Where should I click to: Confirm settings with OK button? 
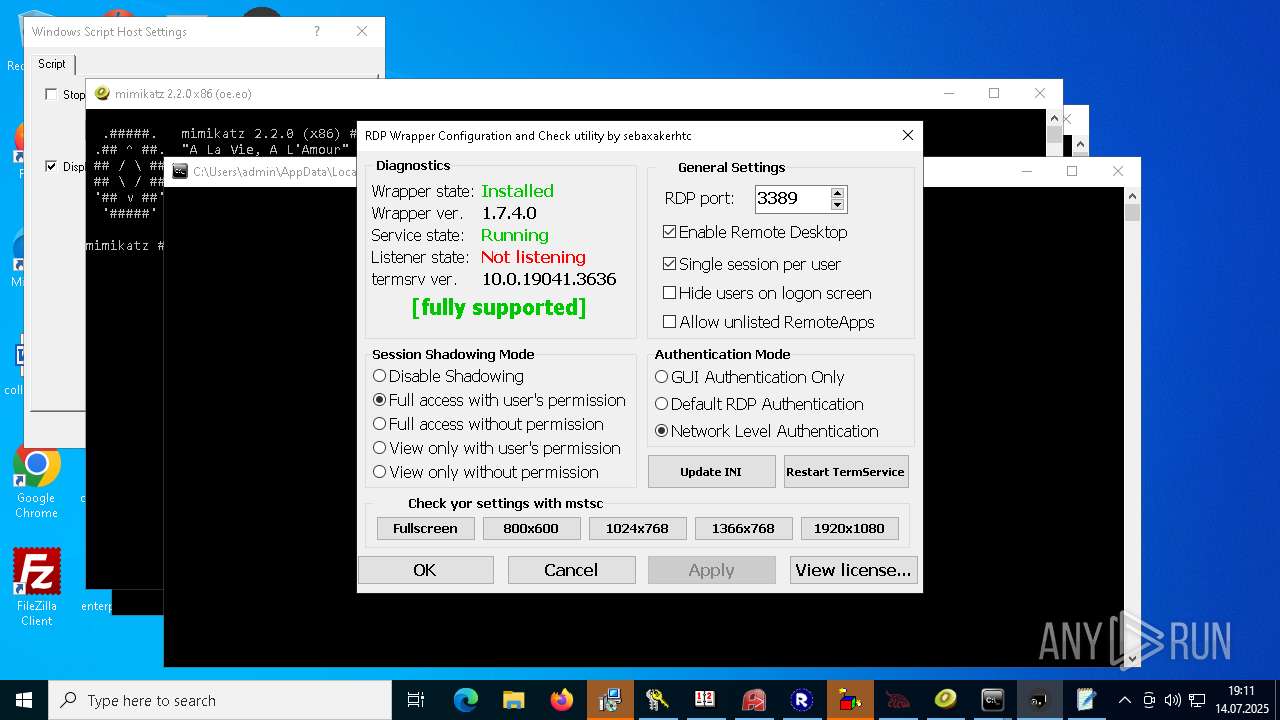pos(425,570)
